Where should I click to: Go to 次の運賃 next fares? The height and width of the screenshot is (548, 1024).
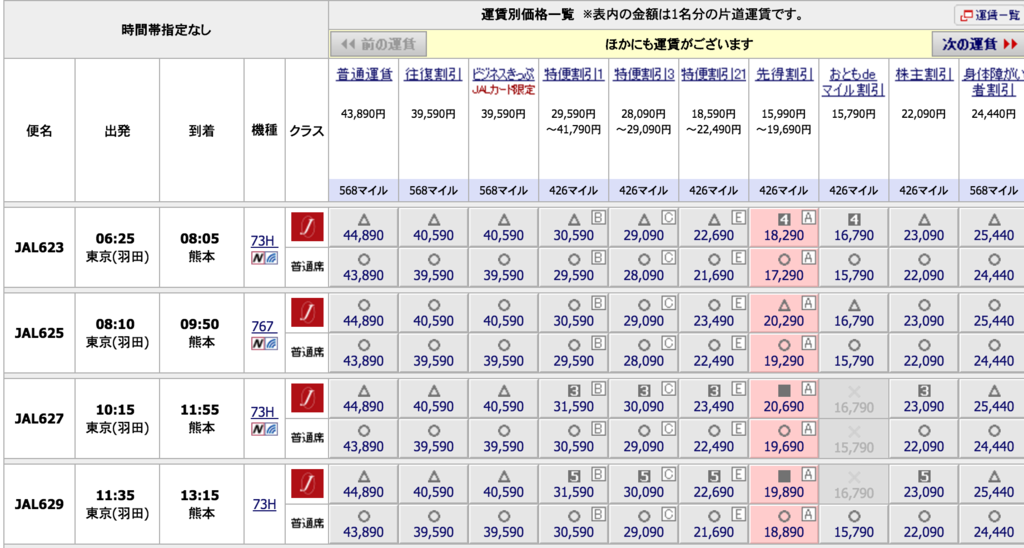(x=978, y=44)
